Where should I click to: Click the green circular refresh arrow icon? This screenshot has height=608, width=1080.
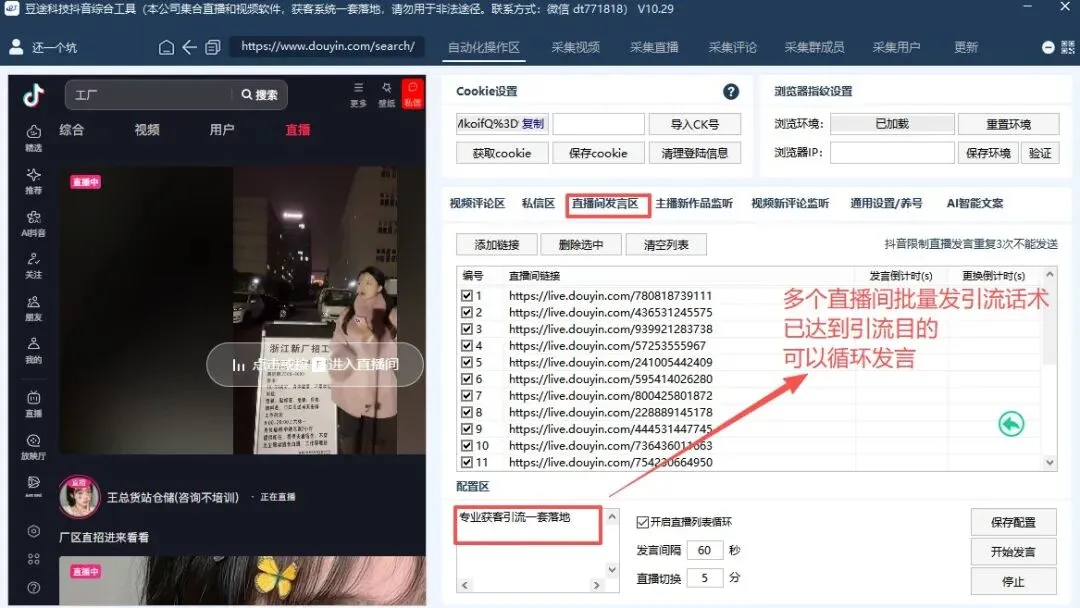(x=1011, y=423)
